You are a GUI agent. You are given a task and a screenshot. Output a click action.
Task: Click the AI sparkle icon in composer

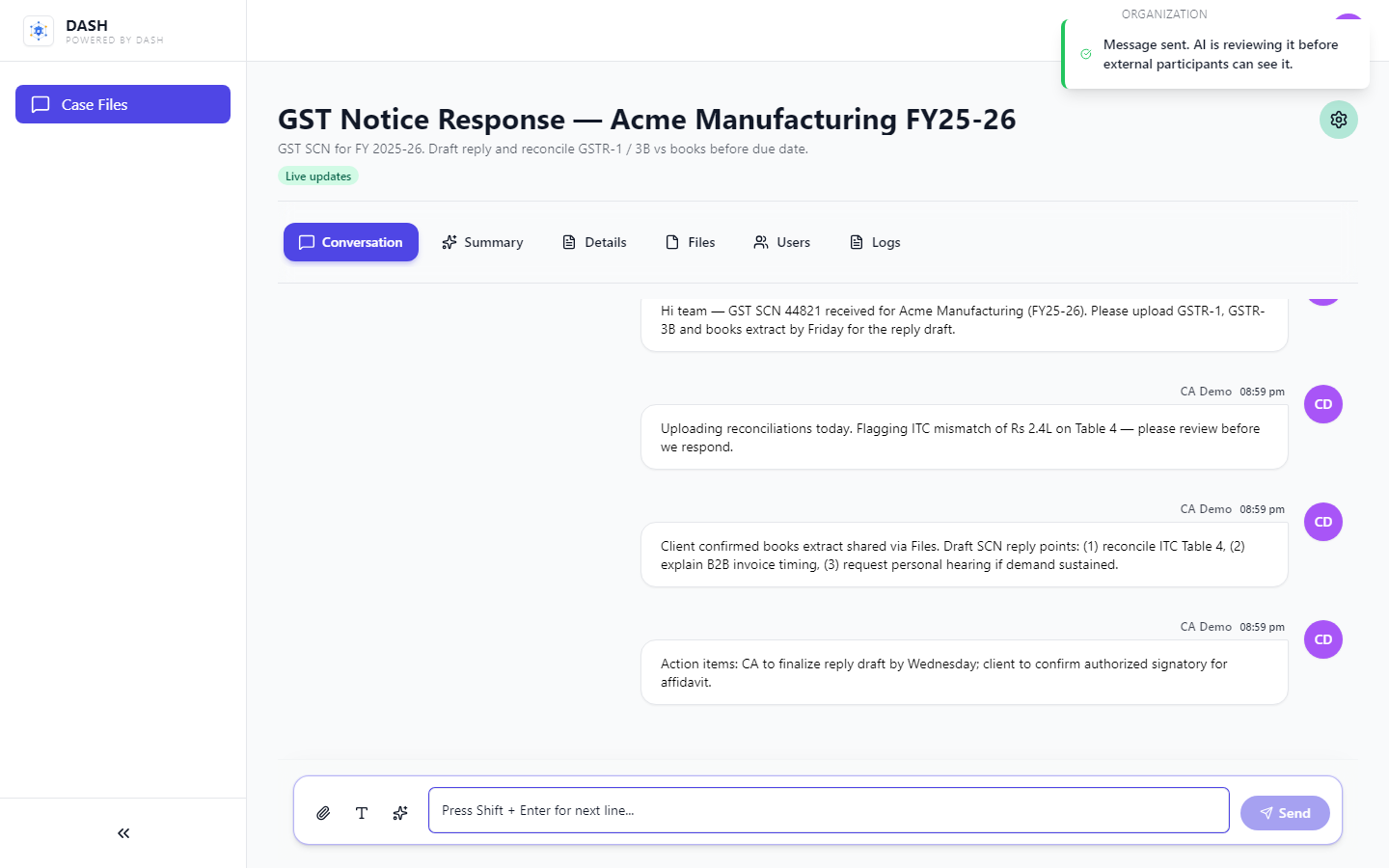pyautogui.click(x=400, y=813)
